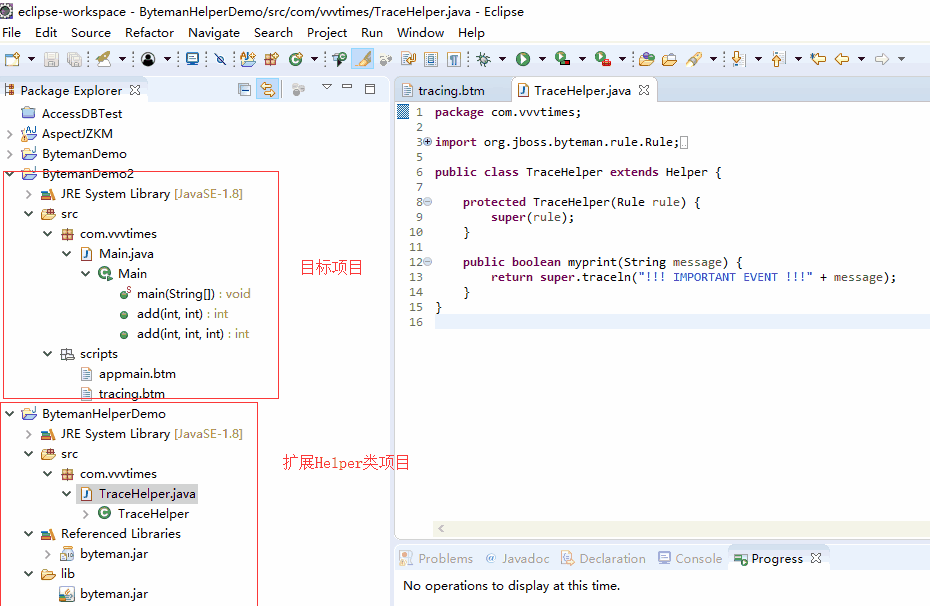Screen dimensions: 930x606
Task: Close the Progress view tab
Action: tap(816, 558)
